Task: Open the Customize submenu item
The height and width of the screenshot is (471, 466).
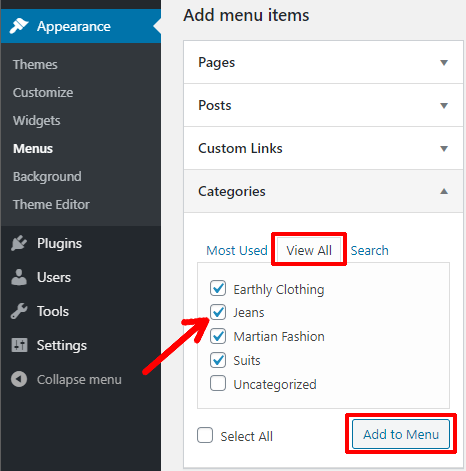Action: 43,92
